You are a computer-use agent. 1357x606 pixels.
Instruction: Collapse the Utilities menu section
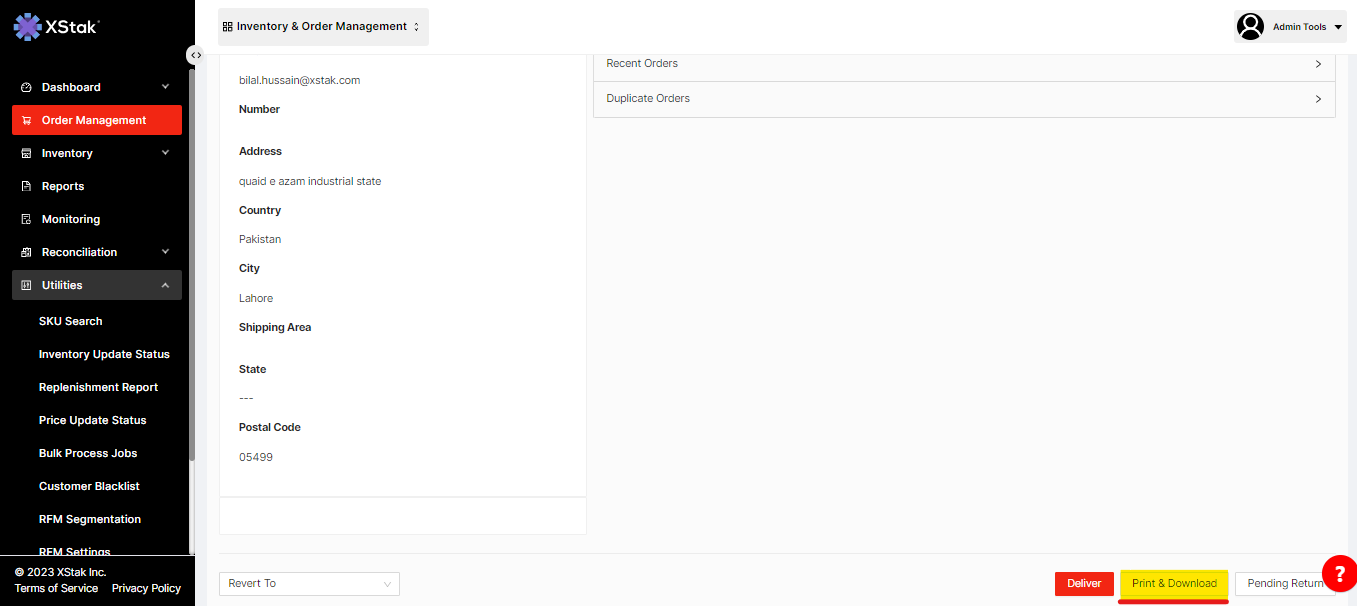click(x=165, y=286)
